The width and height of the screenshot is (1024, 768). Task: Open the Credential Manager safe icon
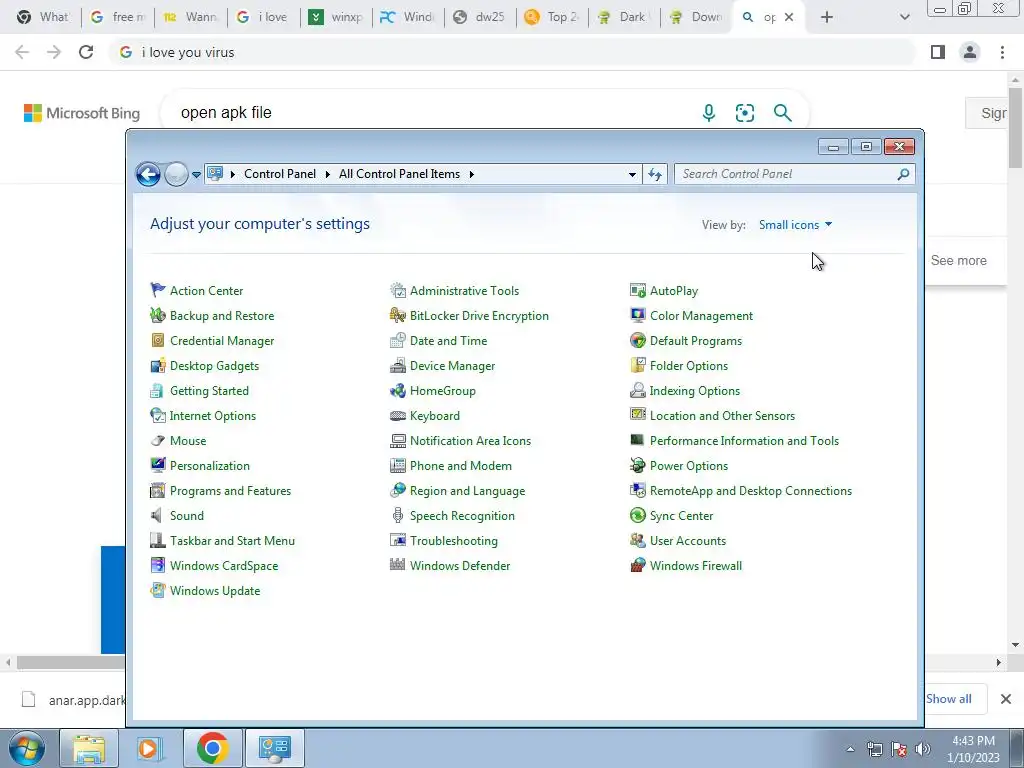(157, 340)
